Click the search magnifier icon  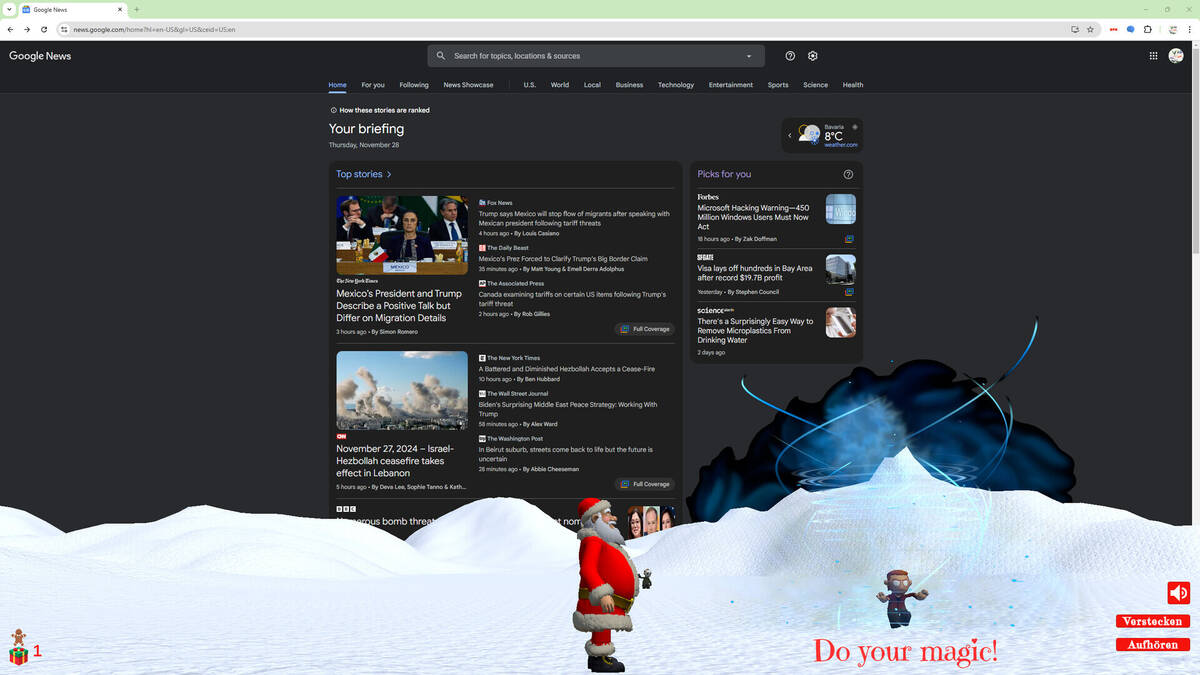[441, 56]
